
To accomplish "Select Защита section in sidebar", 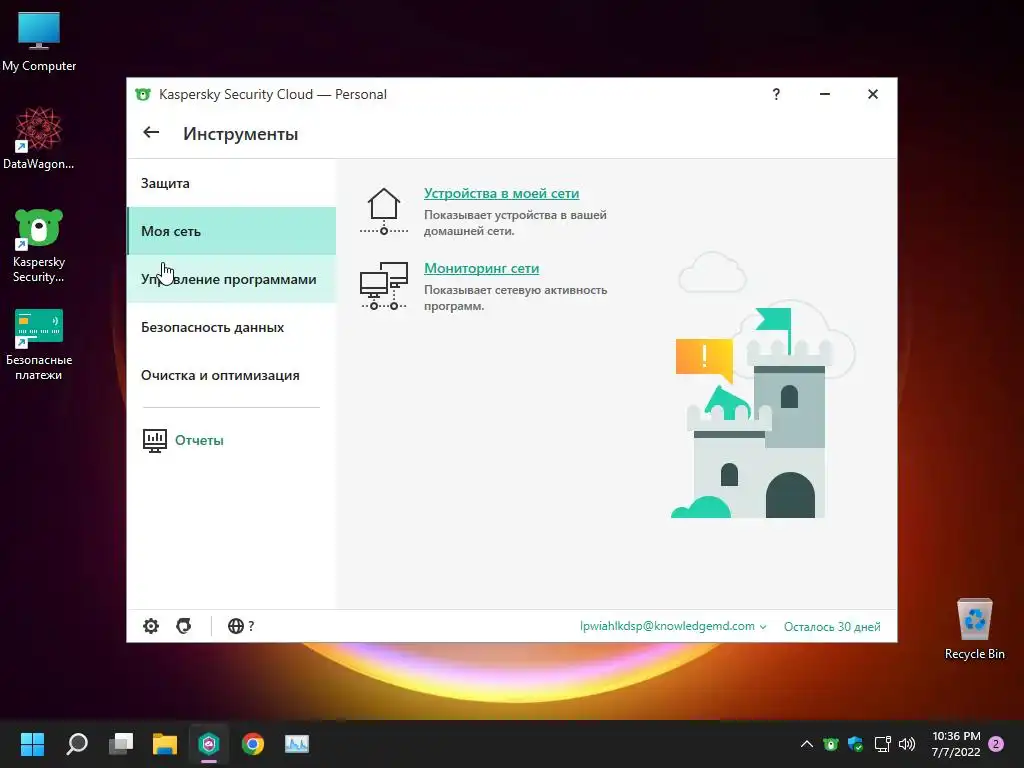I will point(231,184).
